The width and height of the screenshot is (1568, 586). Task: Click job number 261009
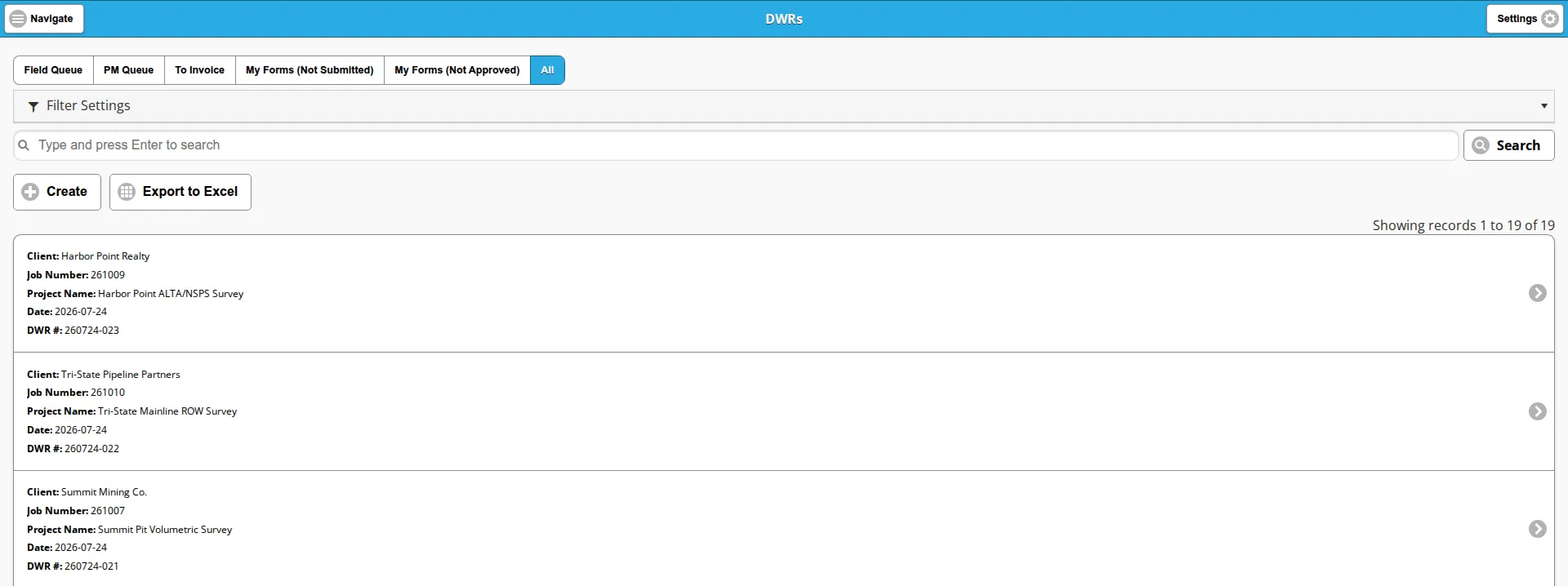click(108, 275)
